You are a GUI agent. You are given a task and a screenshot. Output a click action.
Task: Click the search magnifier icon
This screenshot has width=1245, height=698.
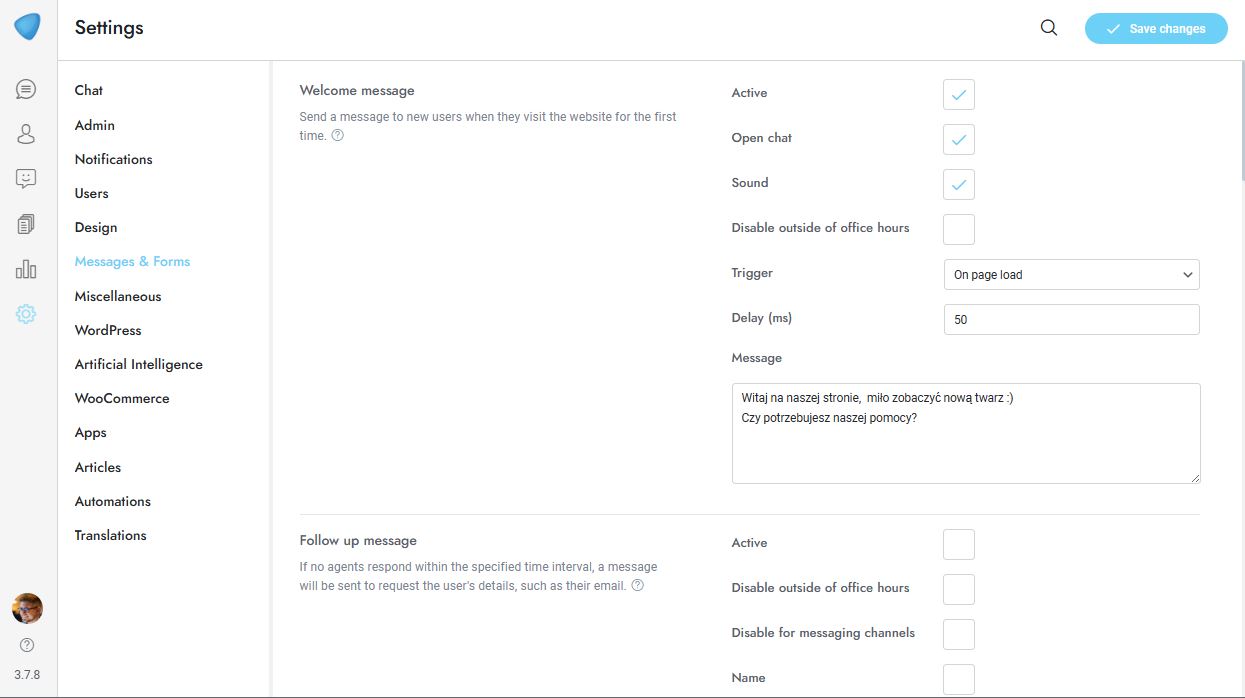point(1049,28)
